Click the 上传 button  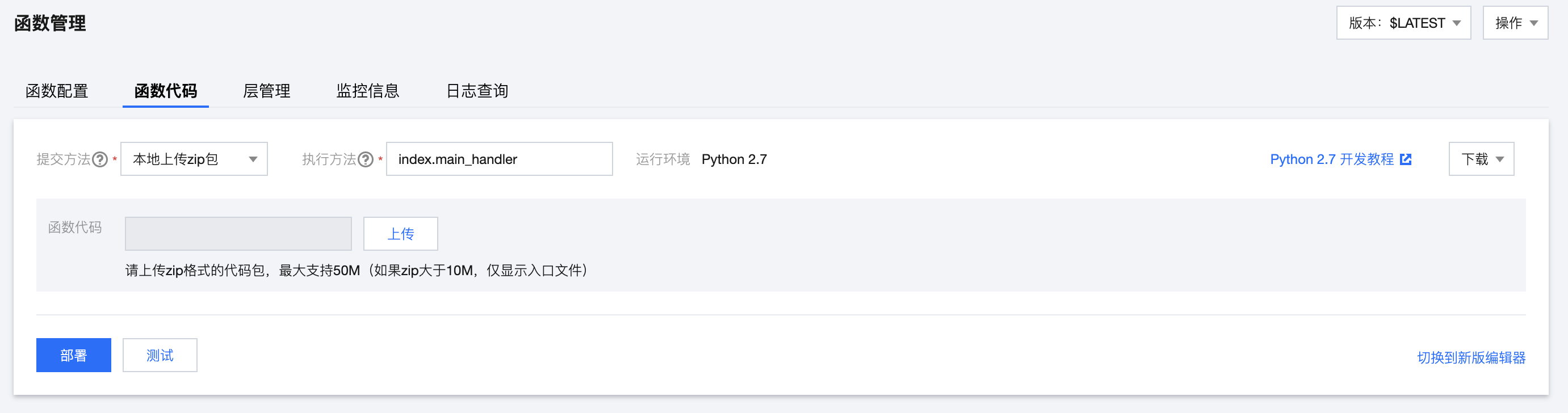(401, 234)
